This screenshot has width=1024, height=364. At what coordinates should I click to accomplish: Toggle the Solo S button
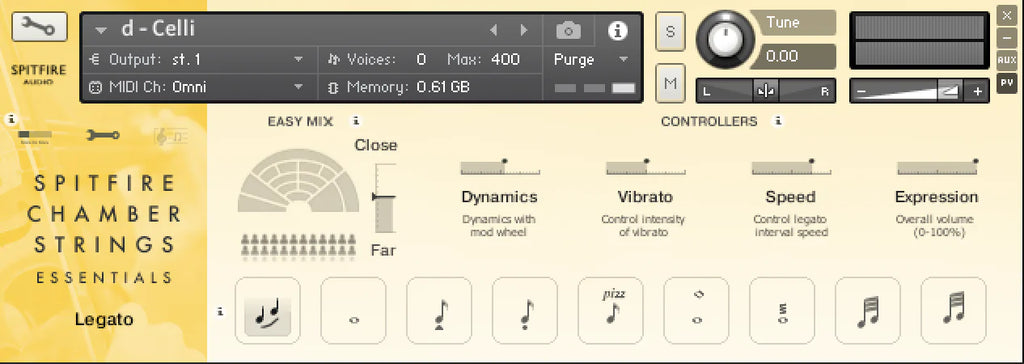pyautogui.click(x=670, y=31)
